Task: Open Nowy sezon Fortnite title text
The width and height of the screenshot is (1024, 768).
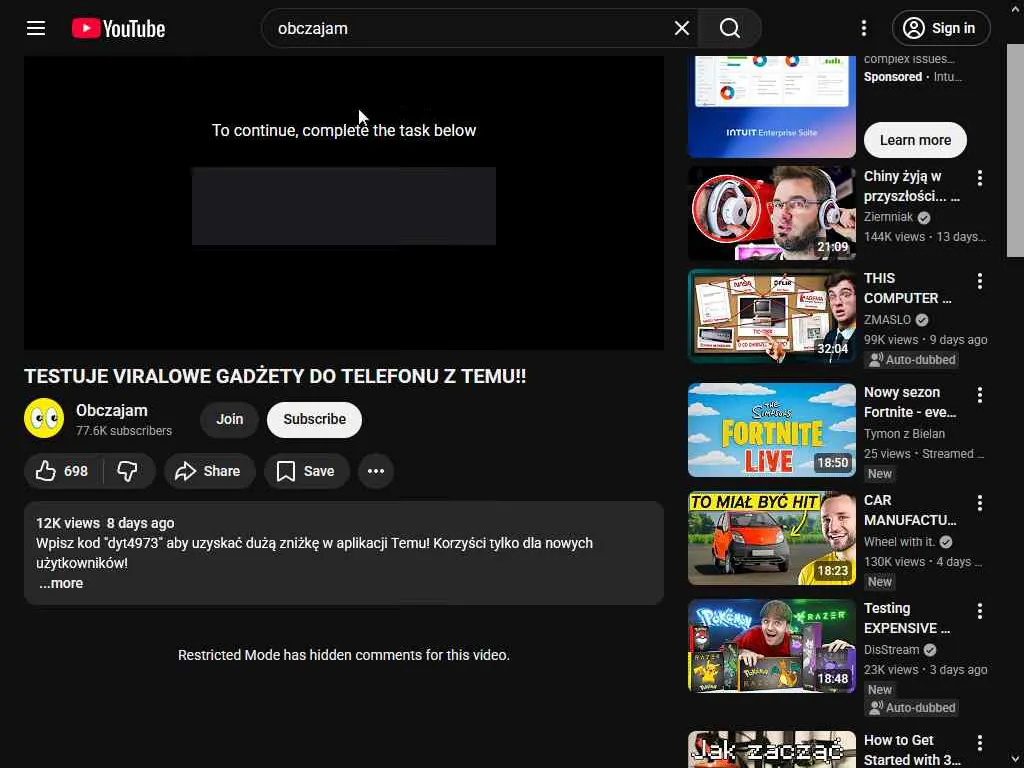Action: 910,402
